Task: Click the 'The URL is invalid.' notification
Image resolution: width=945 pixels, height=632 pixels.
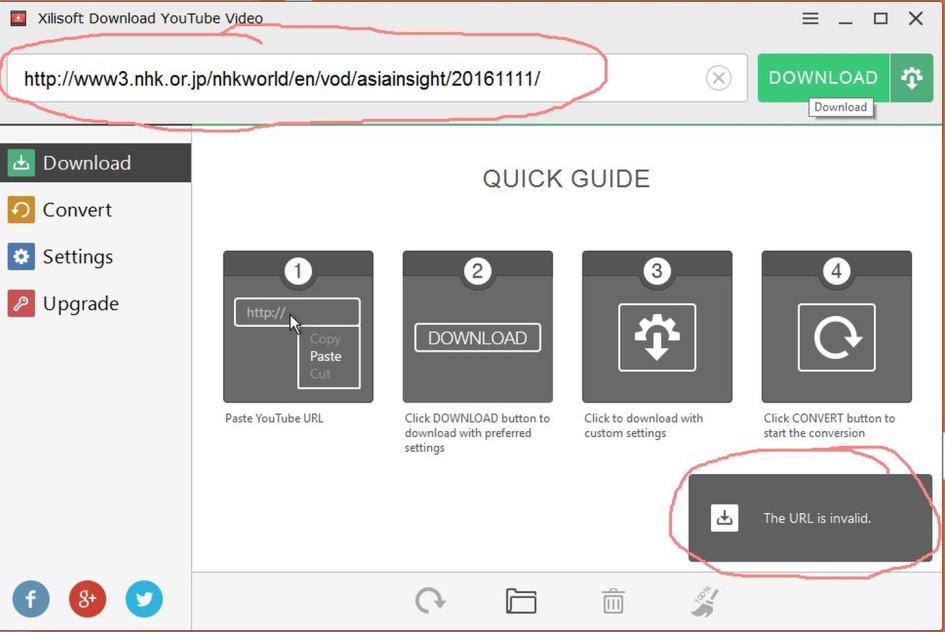Action: click(811, 518)
